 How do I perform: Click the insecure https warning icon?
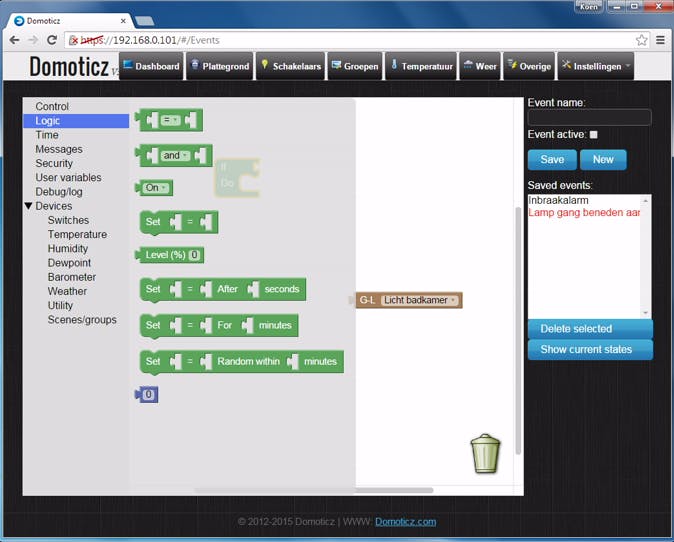pos(74,40)
